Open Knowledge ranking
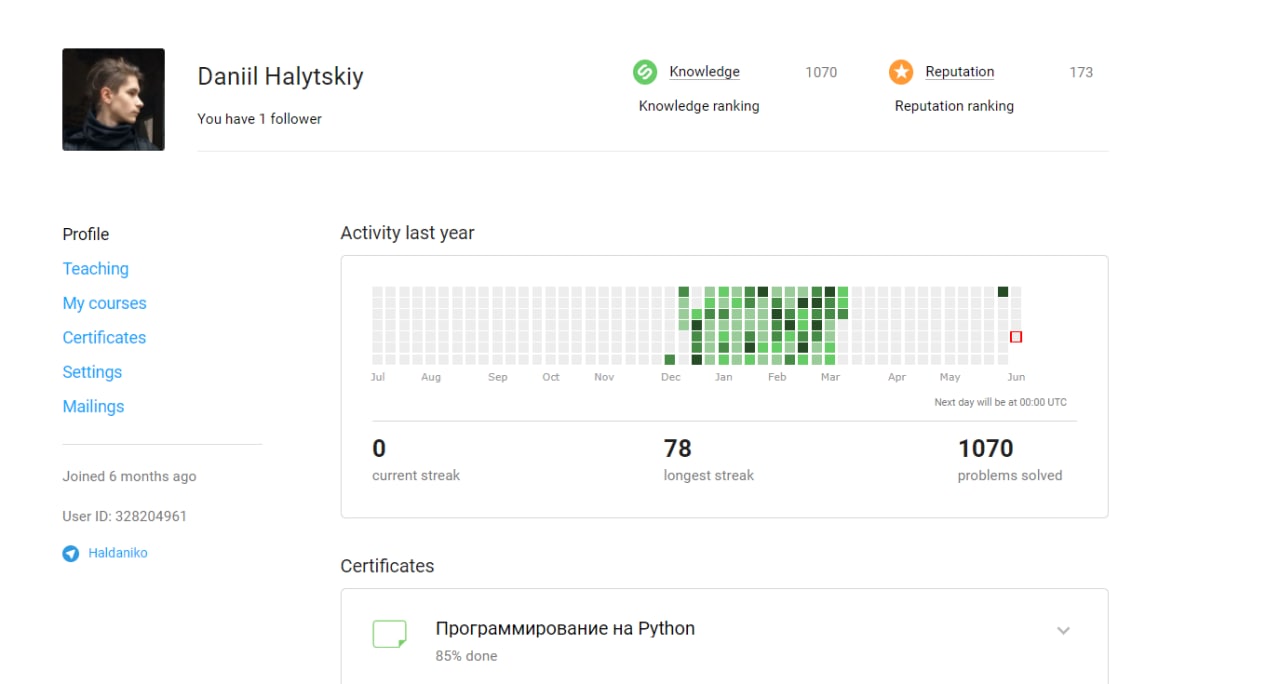This screenshot has height=684, width=1280. [699, 106]
